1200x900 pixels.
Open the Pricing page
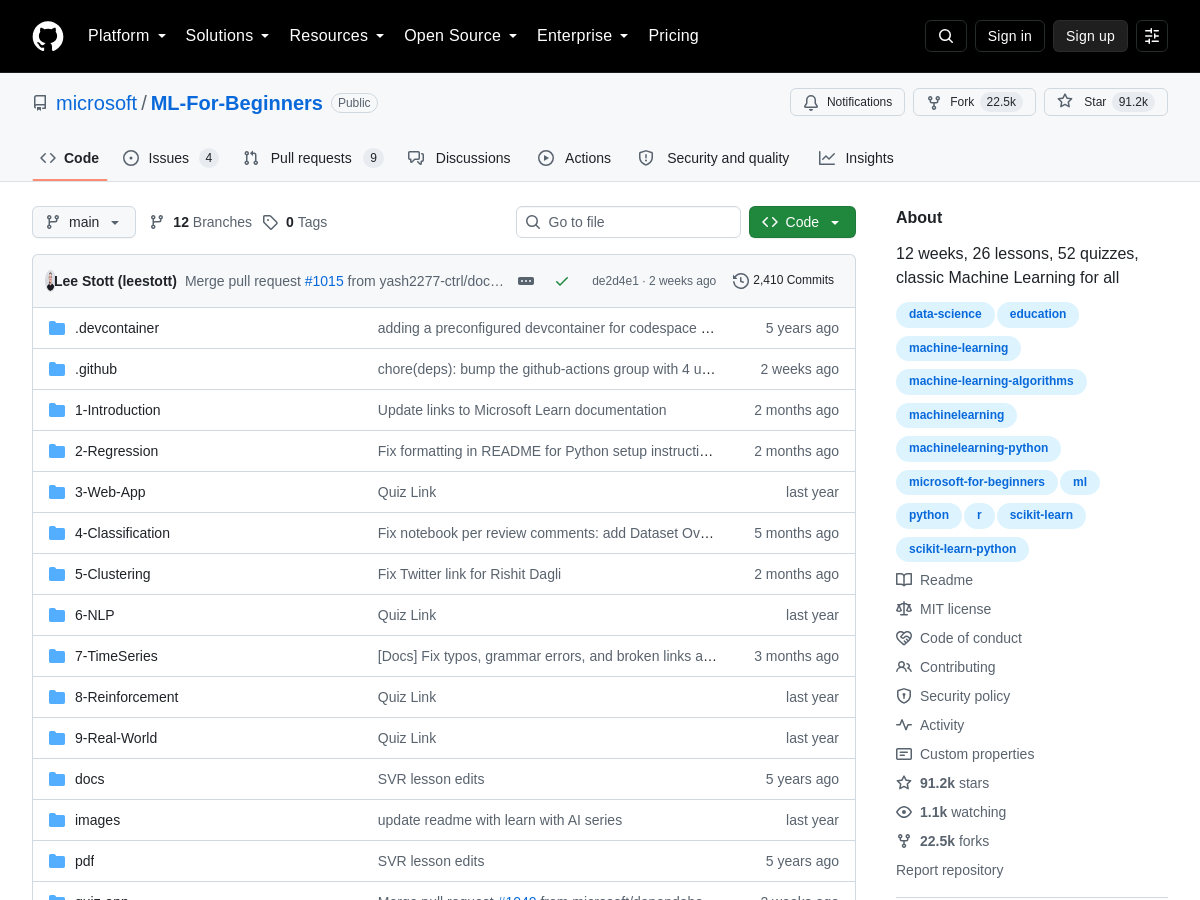(x=673, y=36)
